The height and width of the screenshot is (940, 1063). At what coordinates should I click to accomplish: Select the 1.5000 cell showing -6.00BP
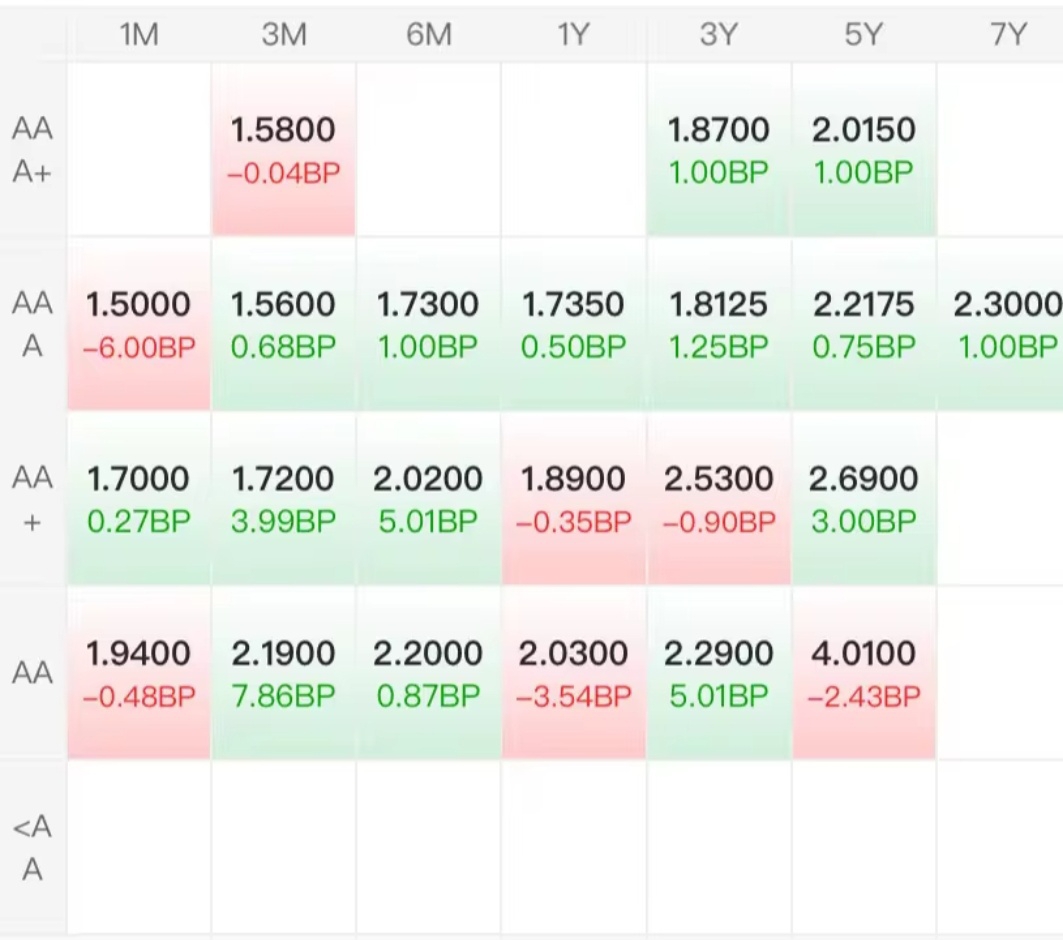139,324
